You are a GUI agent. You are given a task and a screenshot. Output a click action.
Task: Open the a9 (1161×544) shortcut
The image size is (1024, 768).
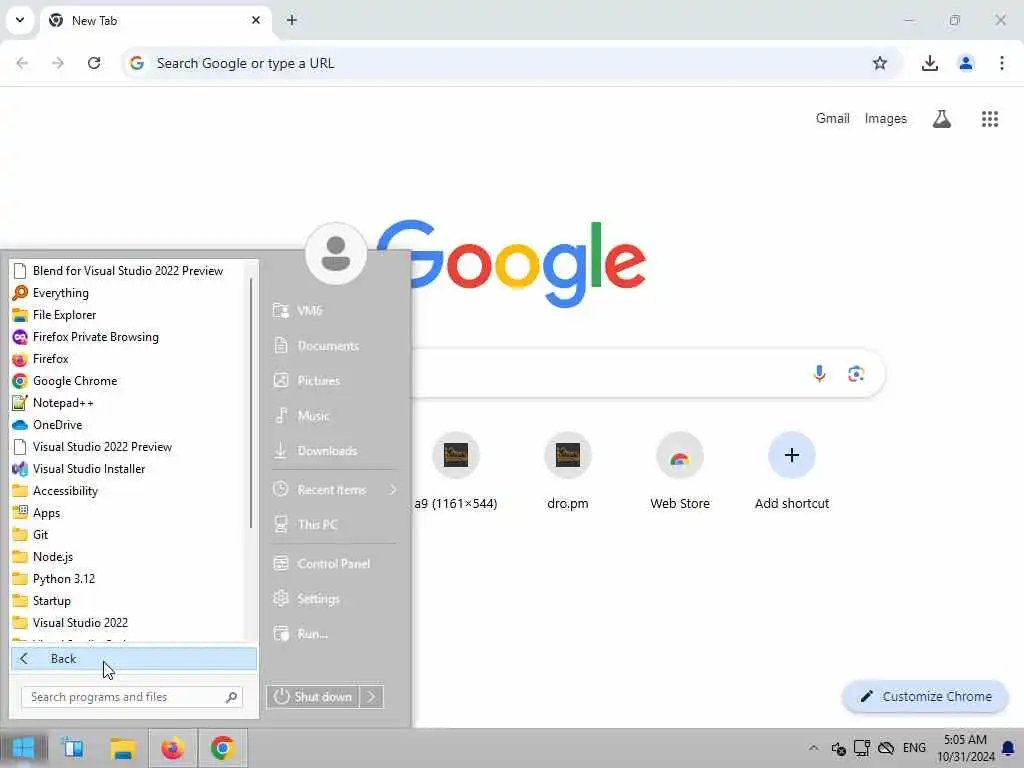456,472
